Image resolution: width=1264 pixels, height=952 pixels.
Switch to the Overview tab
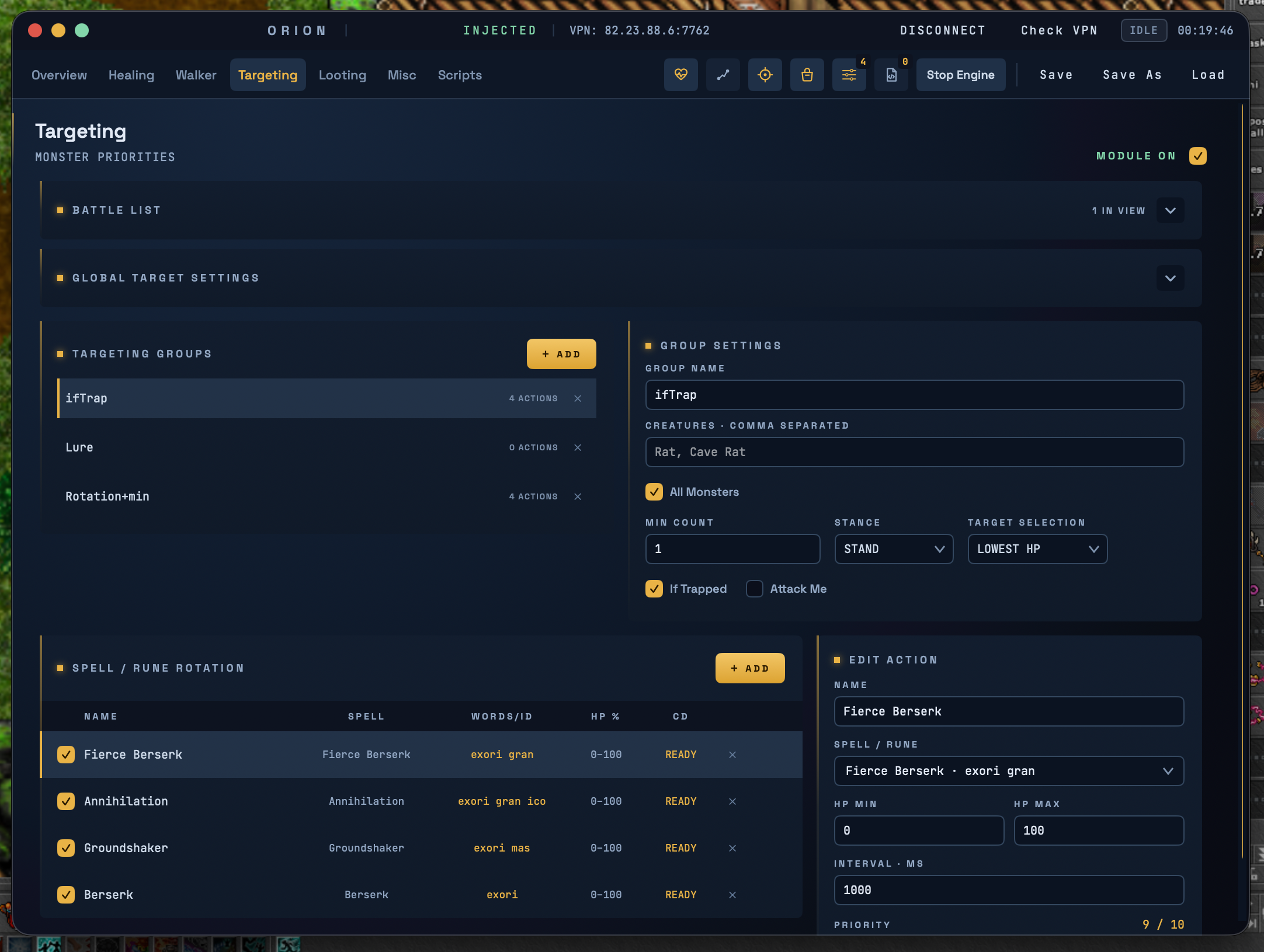point(59,75)
